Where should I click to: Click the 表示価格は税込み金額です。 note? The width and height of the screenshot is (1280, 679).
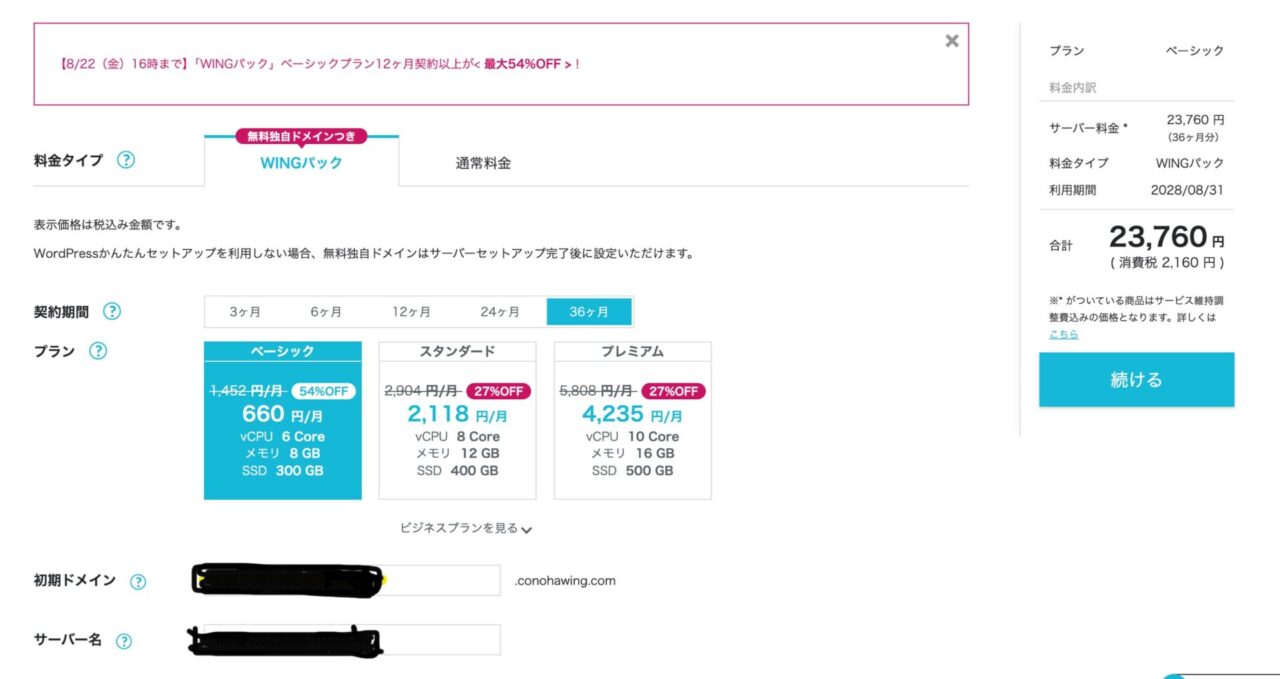pyautogui.click(x=107, y=225)
